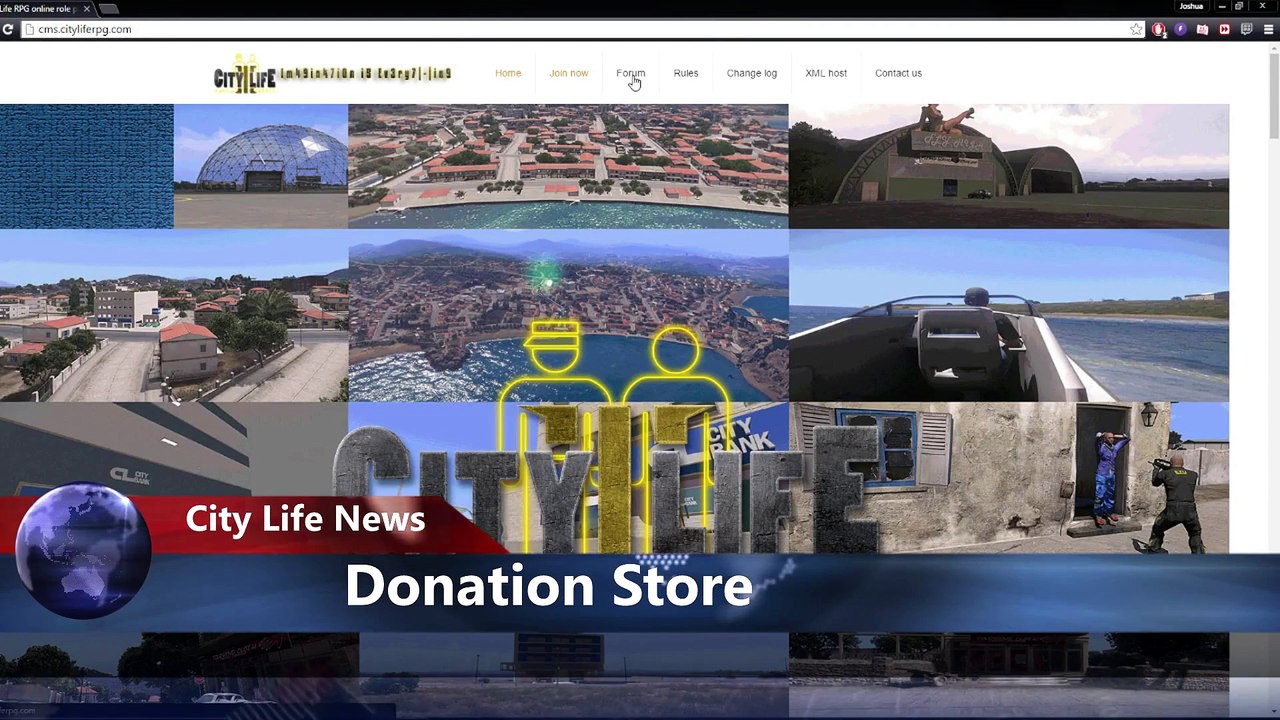Open the Forum navigation link
The image size is (1280, 720).
pyautogui.click(x=630, y=73)
